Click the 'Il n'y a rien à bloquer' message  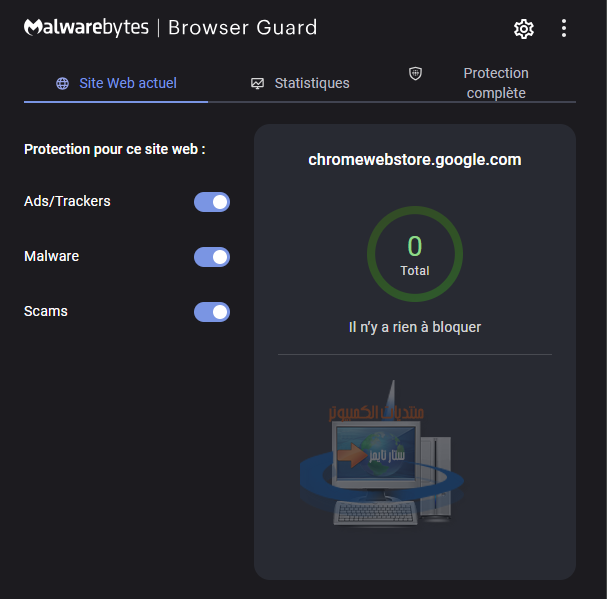coord(415,327)
